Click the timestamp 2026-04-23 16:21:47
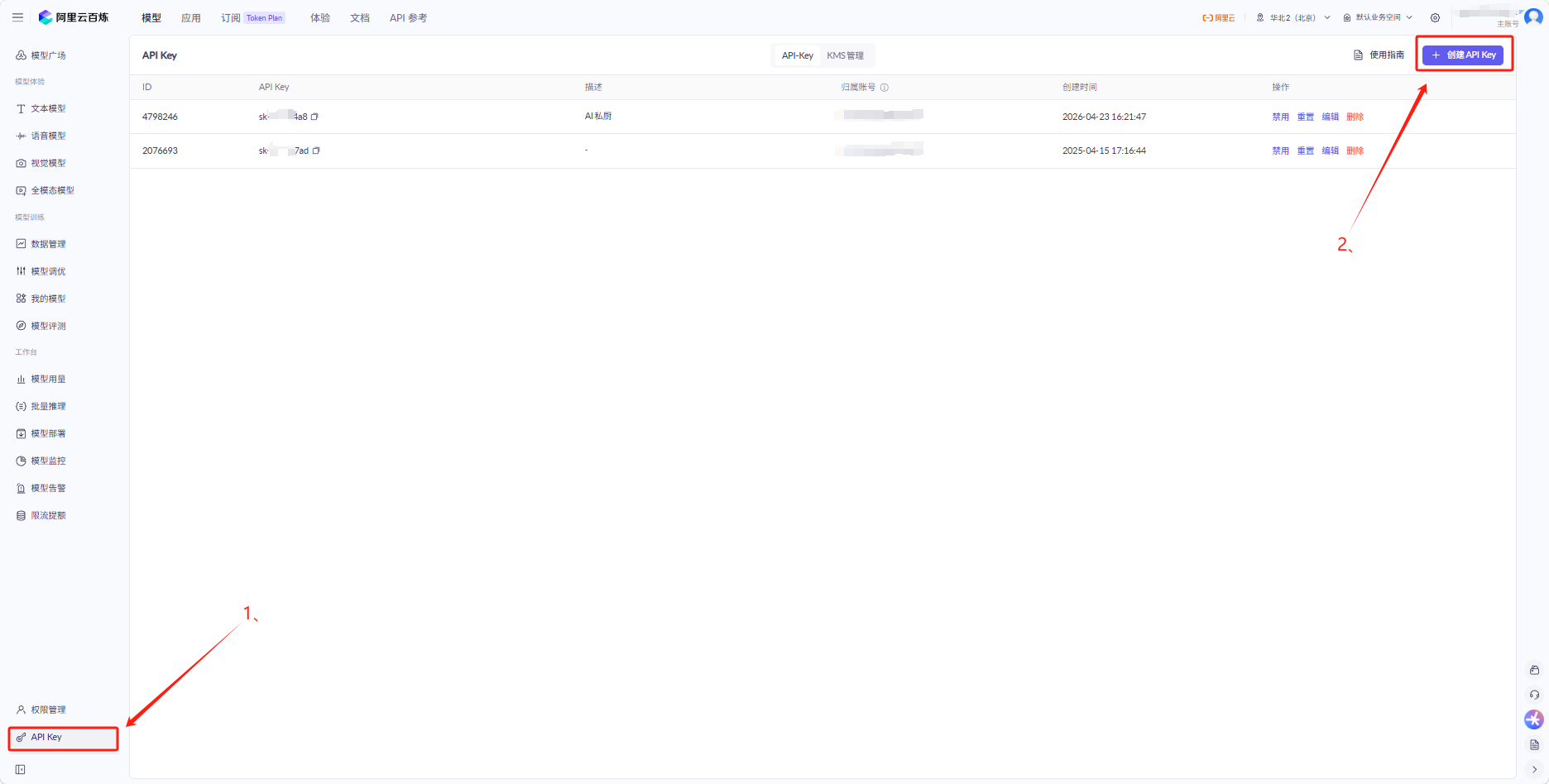 click(x=1105, y=117)
